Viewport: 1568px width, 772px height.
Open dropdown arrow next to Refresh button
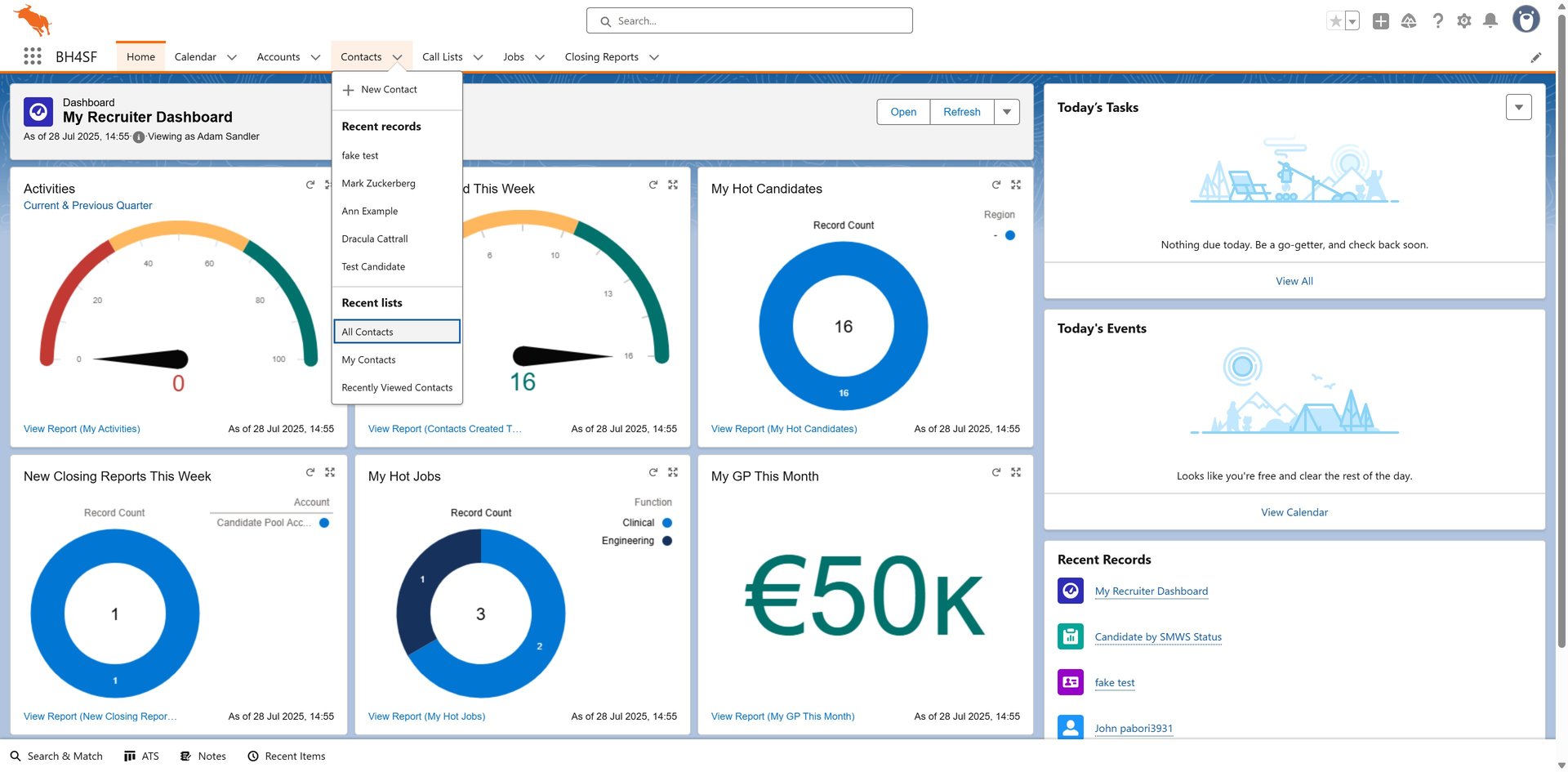click(1007, 112)
